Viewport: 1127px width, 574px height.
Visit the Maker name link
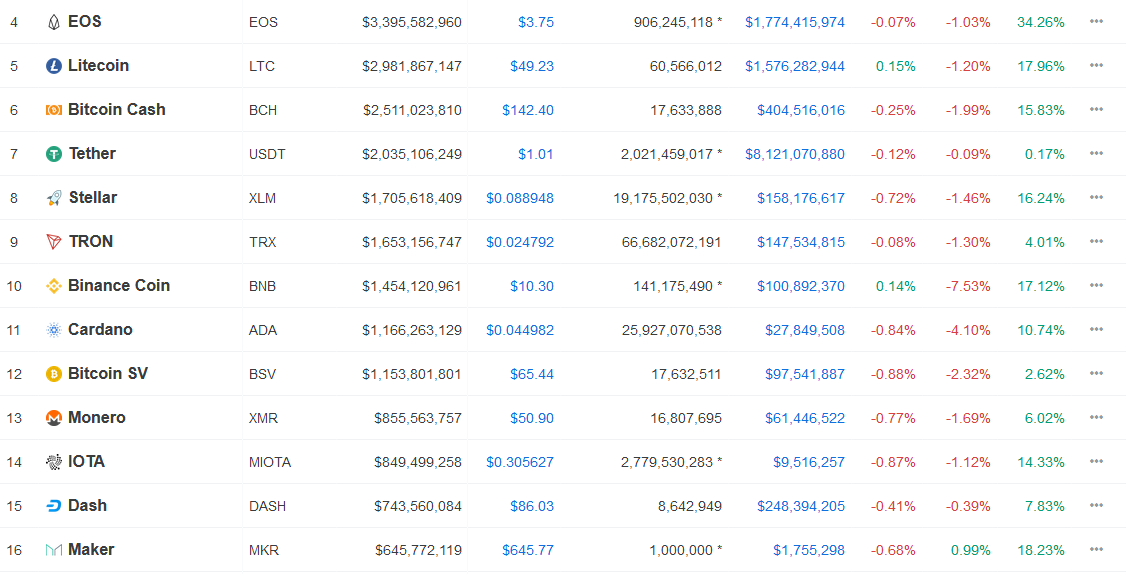click(x=91, y=549)
